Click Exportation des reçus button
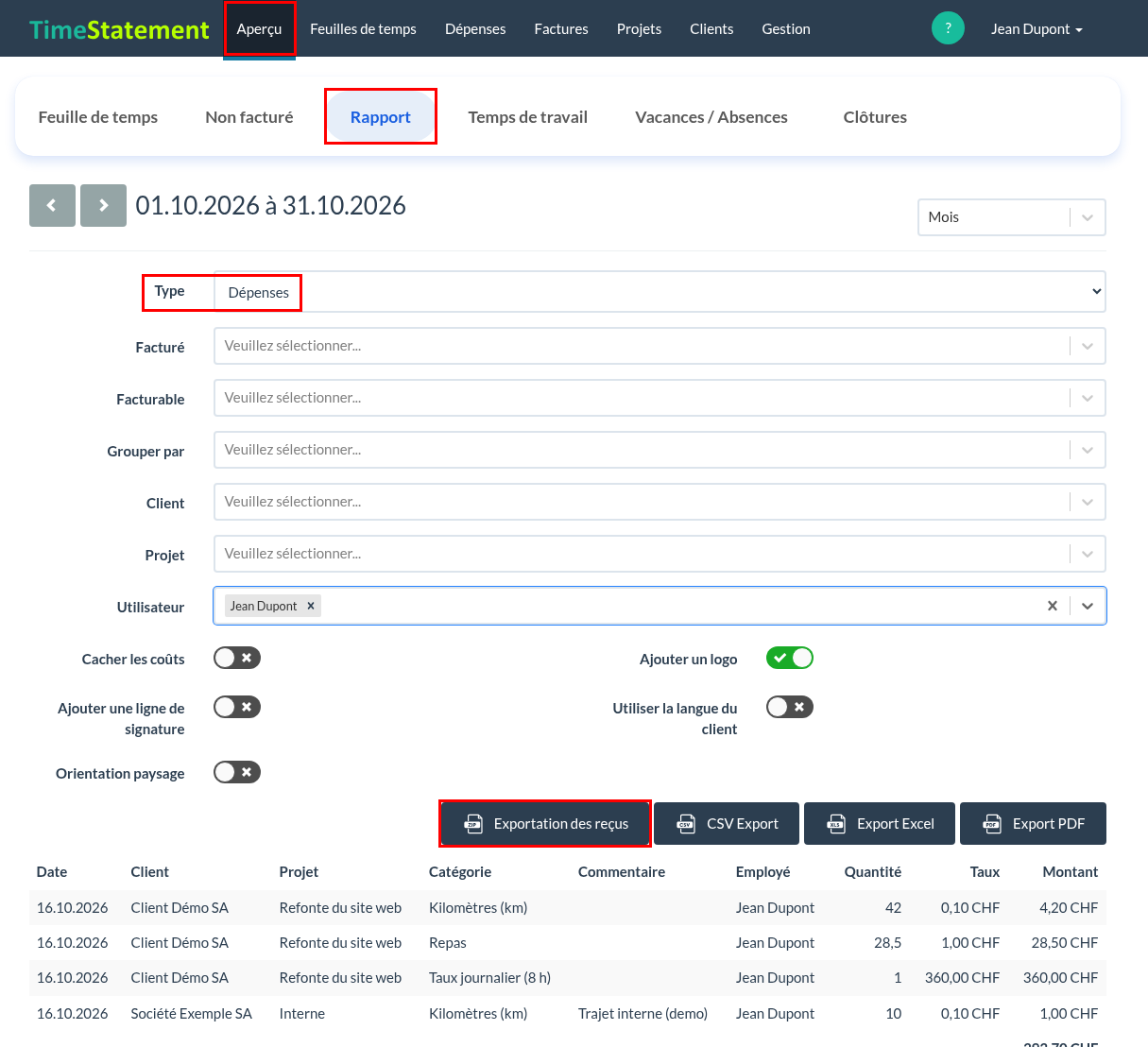 tap(545, 824)
